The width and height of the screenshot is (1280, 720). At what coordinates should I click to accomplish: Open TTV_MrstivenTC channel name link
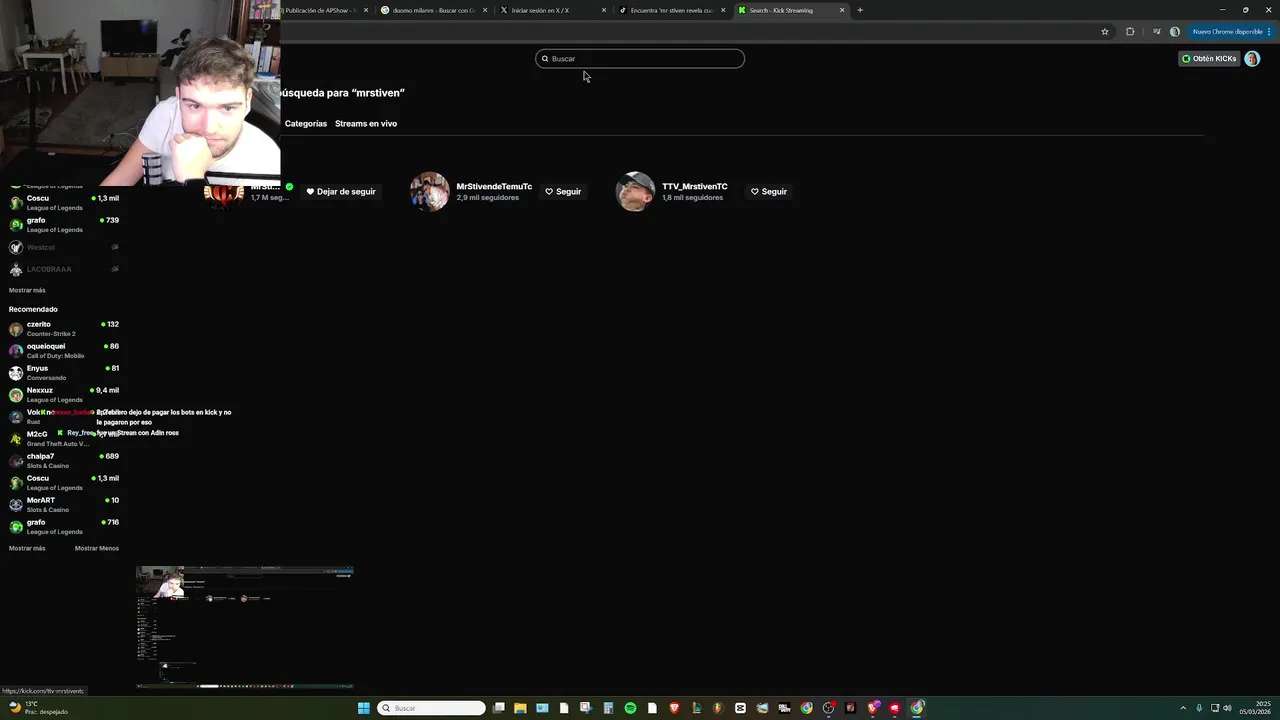[695, 187]
